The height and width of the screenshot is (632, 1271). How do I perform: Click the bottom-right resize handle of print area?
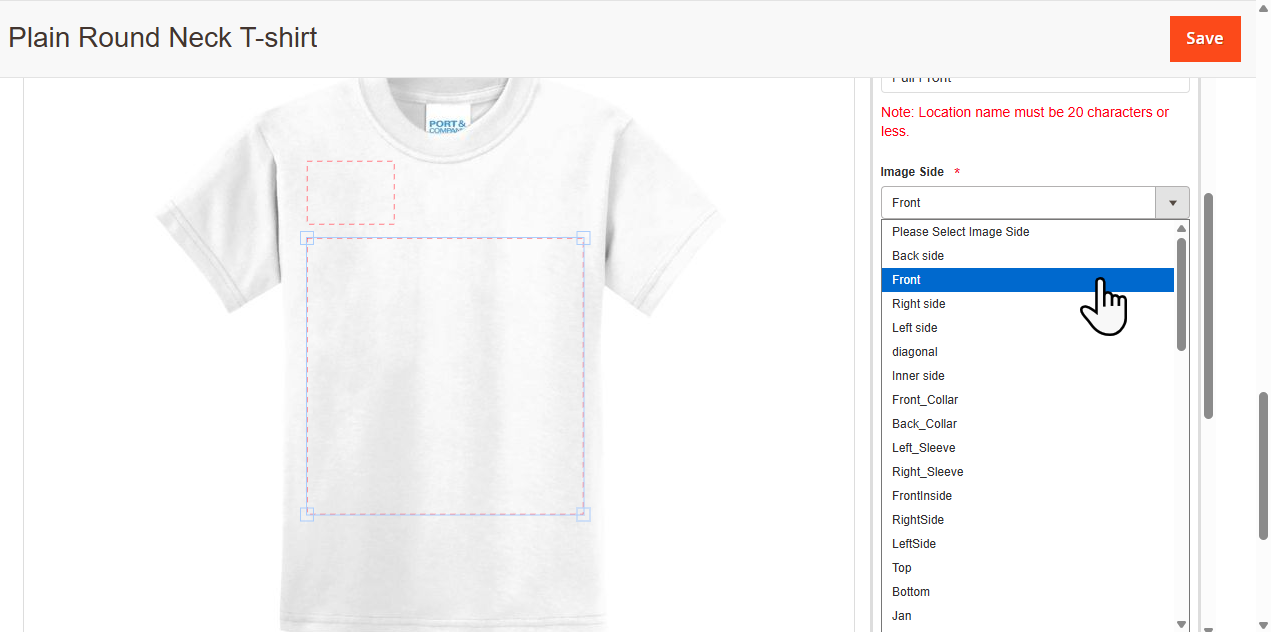[584, 514]
